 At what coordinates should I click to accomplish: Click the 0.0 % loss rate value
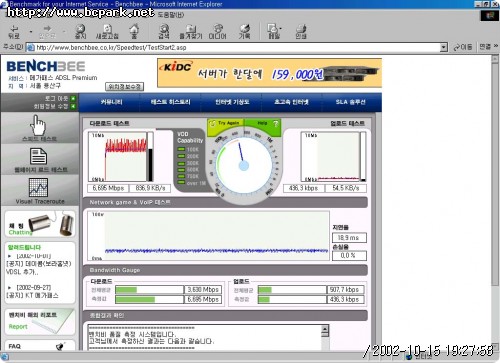click(349, 256)
